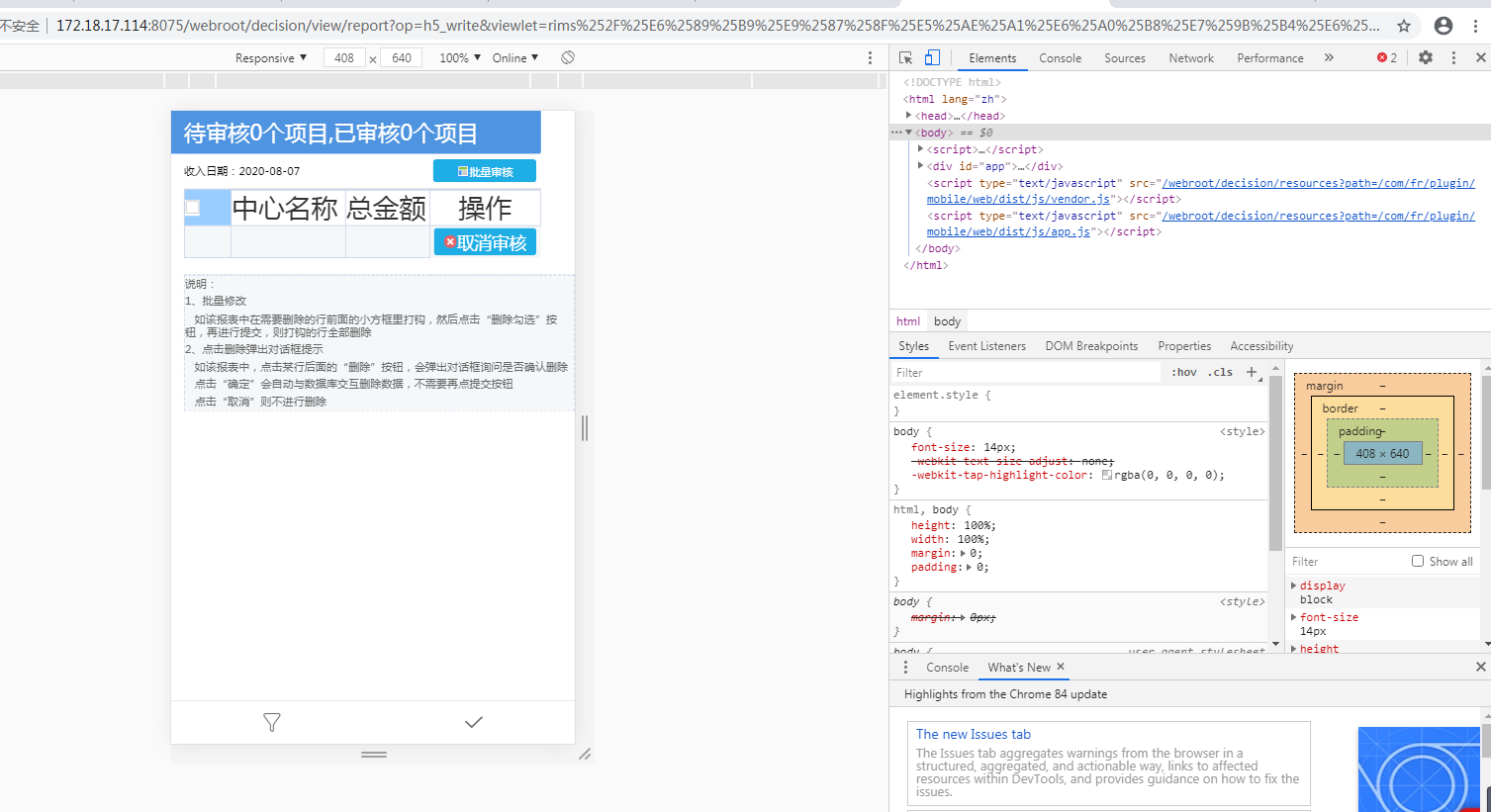The width and height of the screenshot is (1491, 812).
Task: Enable the Show all checkbox
Action: click(1418, 561)
